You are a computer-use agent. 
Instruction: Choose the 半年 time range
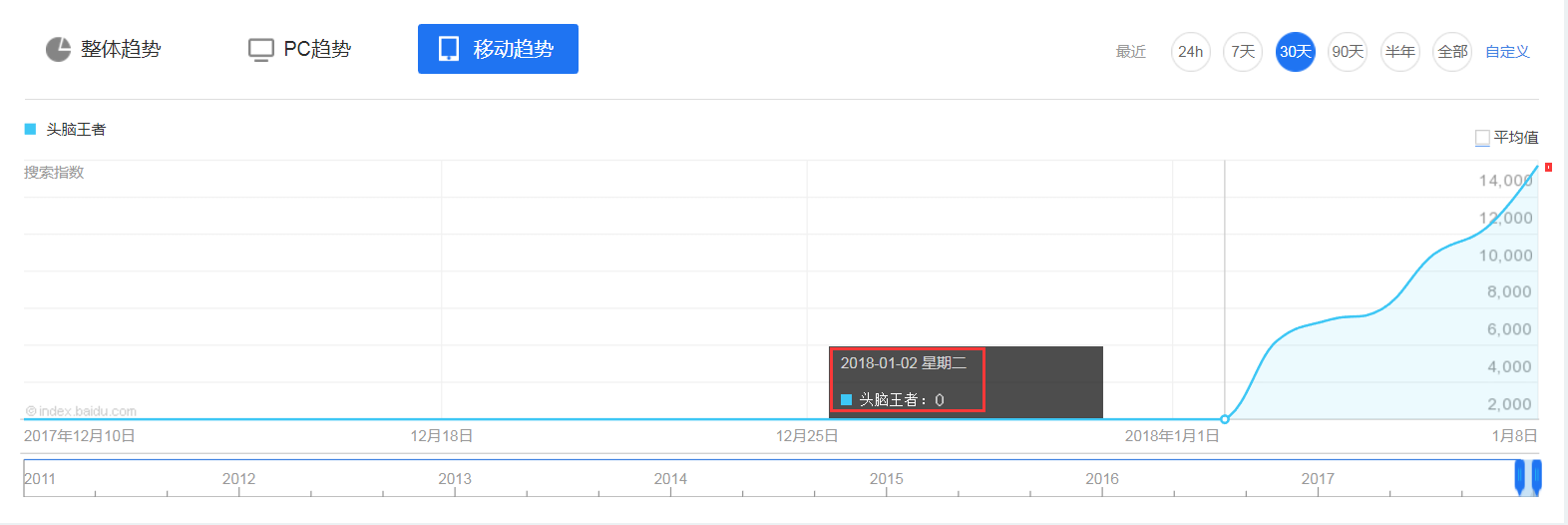pos(1400,52)
